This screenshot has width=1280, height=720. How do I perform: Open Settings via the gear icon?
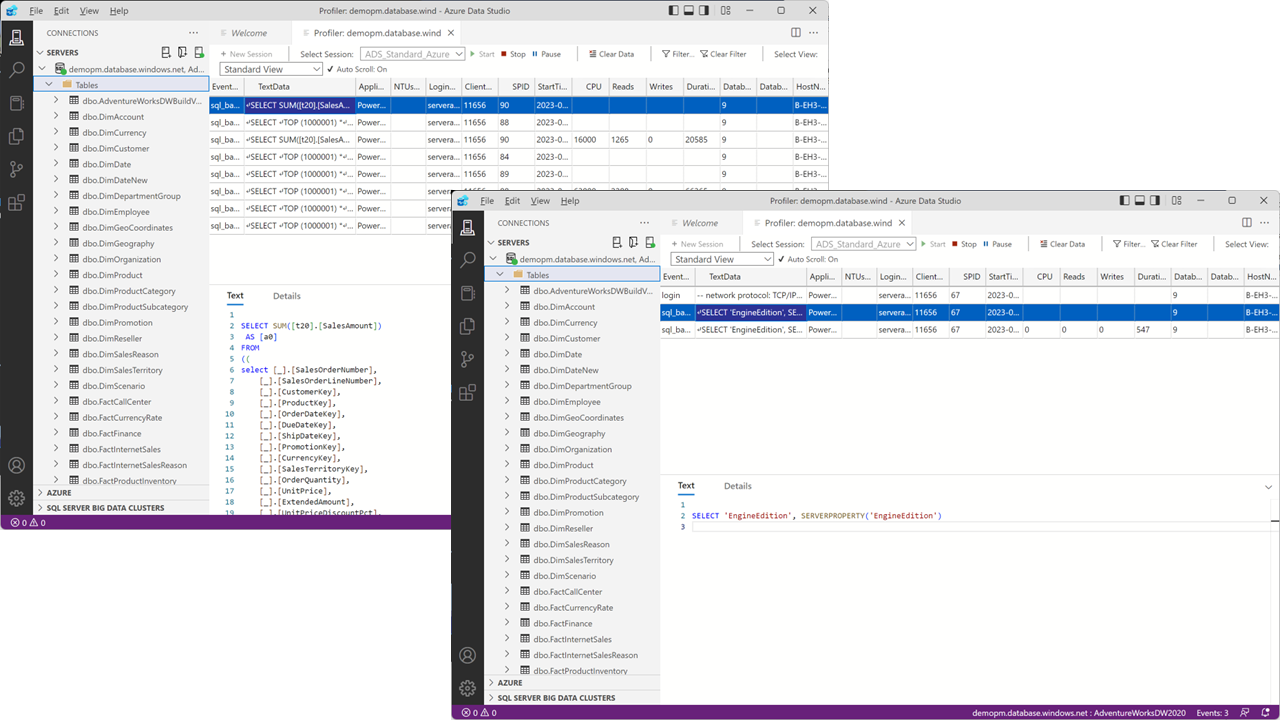click(467, 688)
